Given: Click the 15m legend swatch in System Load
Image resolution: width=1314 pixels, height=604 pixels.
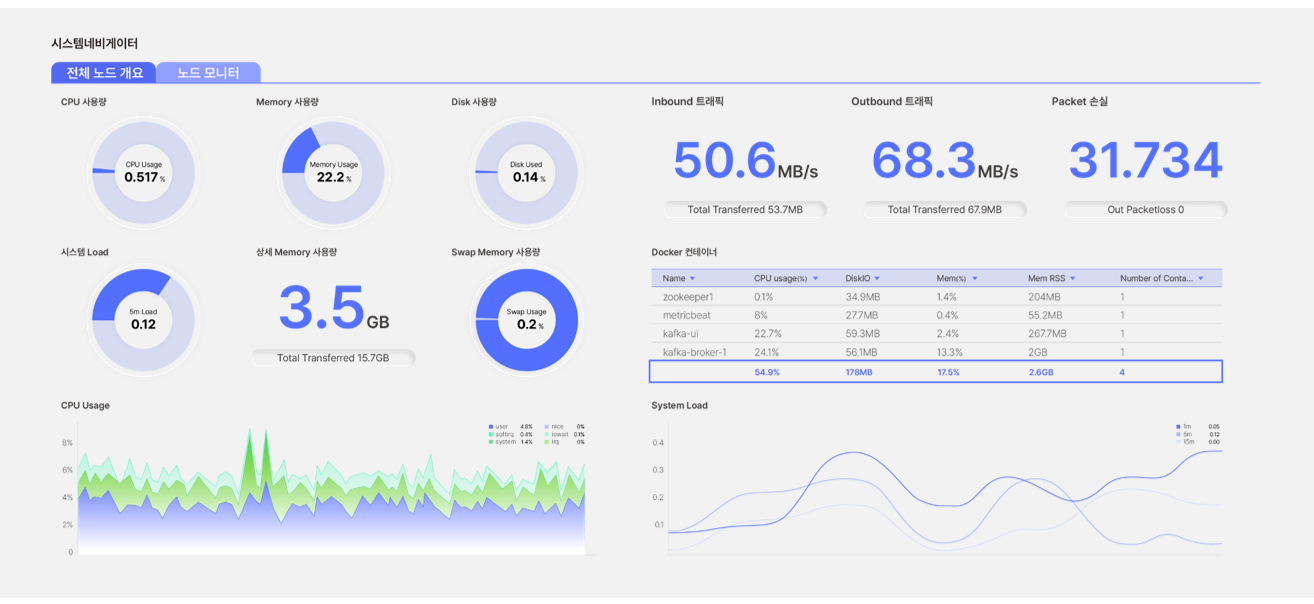Looking at the screenshot, I should click(1179, 442).
